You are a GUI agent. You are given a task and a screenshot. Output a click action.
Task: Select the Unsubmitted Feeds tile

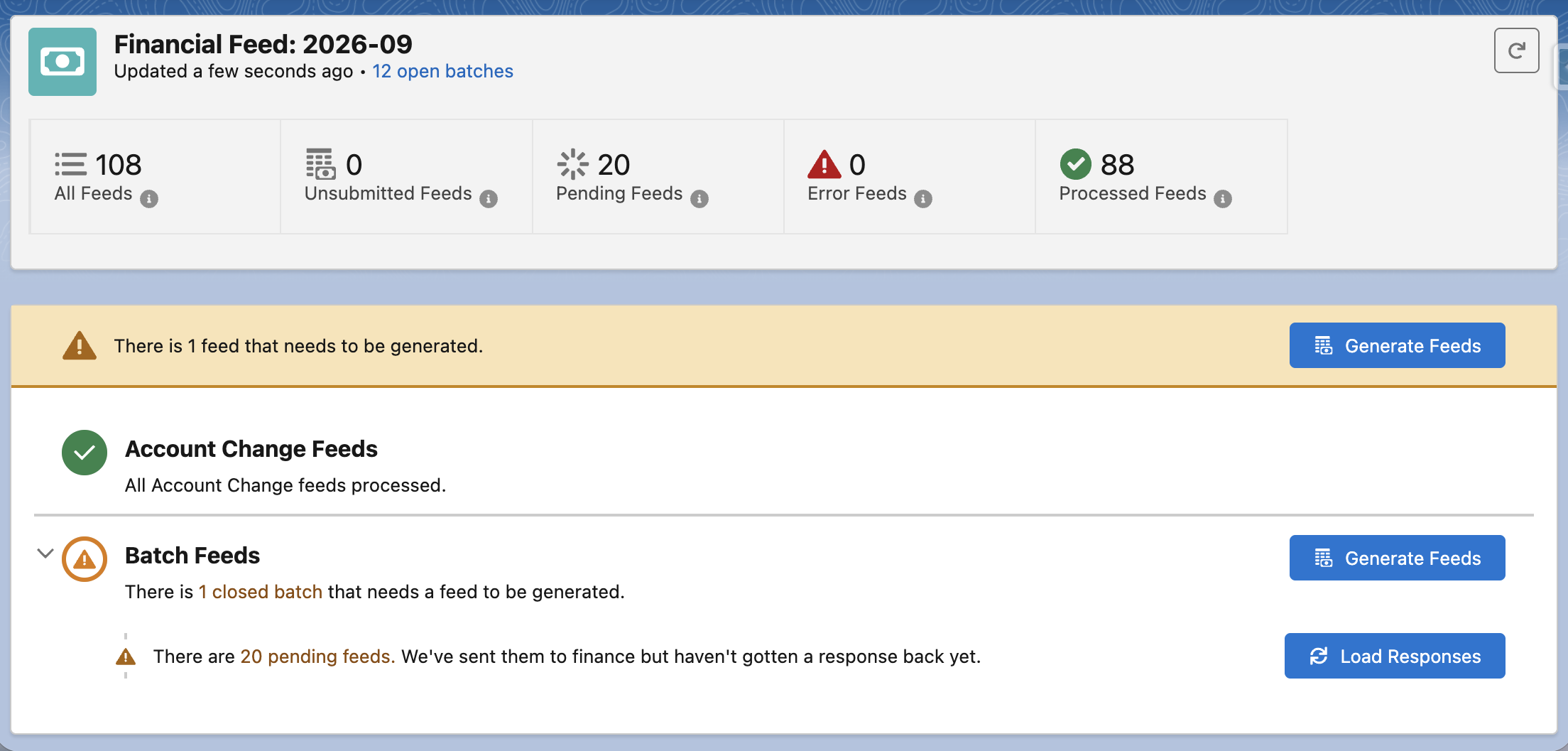[407, 176]
